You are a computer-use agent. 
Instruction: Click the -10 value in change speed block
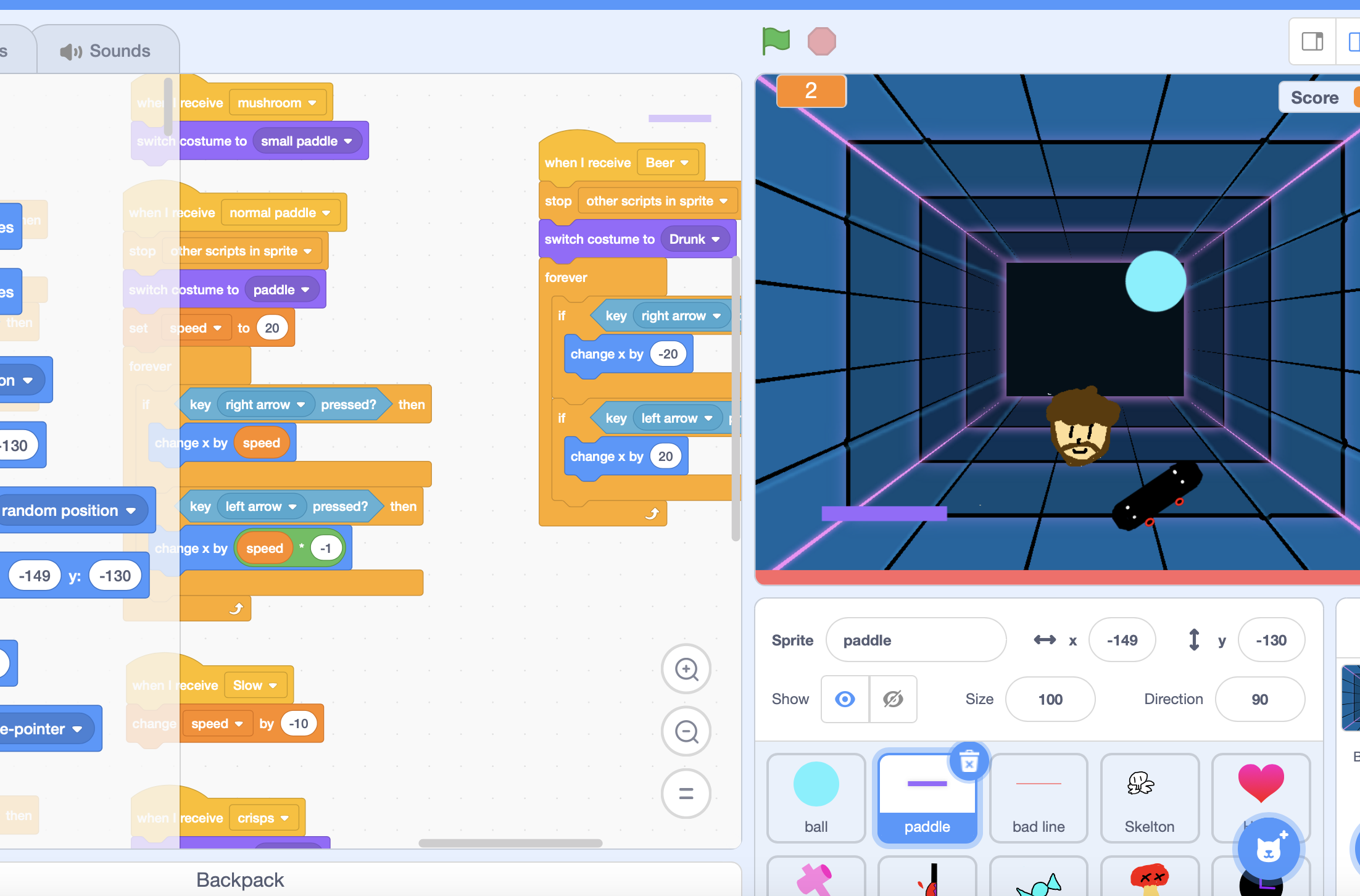point(299,724)
